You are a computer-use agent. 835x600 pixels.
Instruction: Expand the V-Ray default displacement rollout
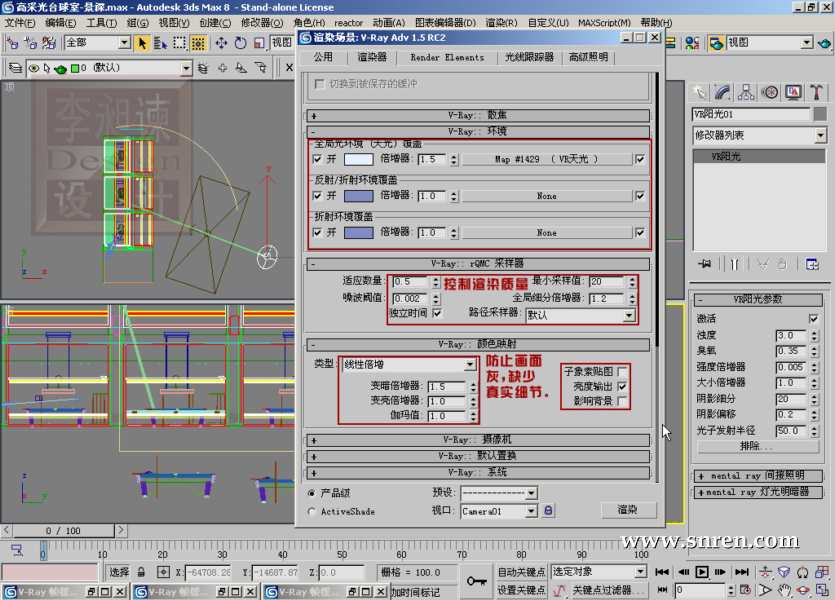[x=478, y=456]
